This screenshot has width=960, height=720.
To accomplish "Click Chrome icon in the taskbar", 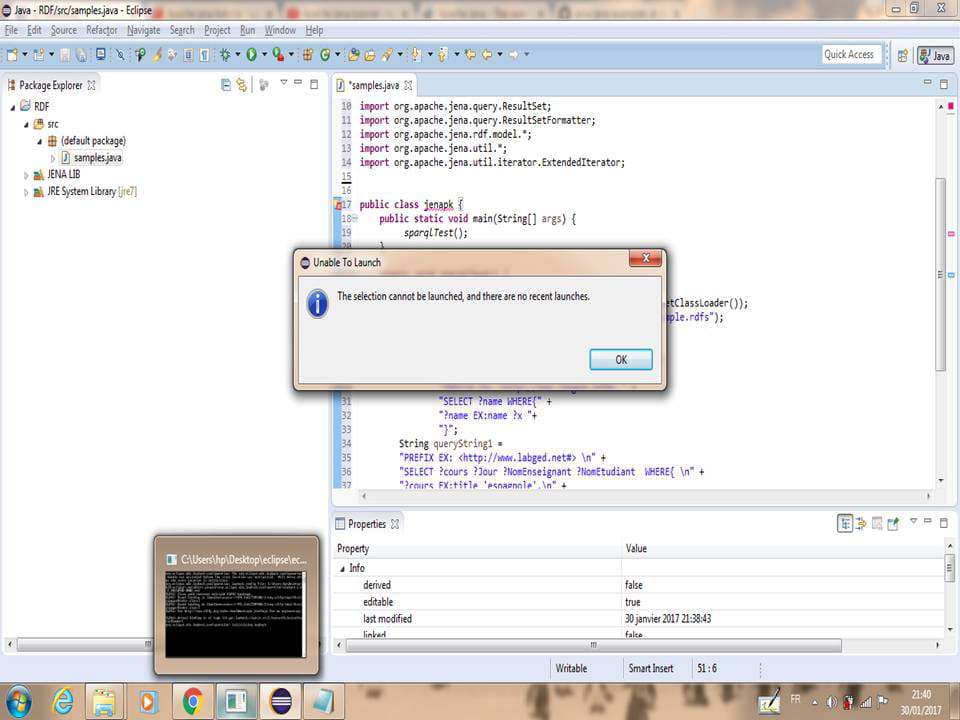I will [193, 701].
